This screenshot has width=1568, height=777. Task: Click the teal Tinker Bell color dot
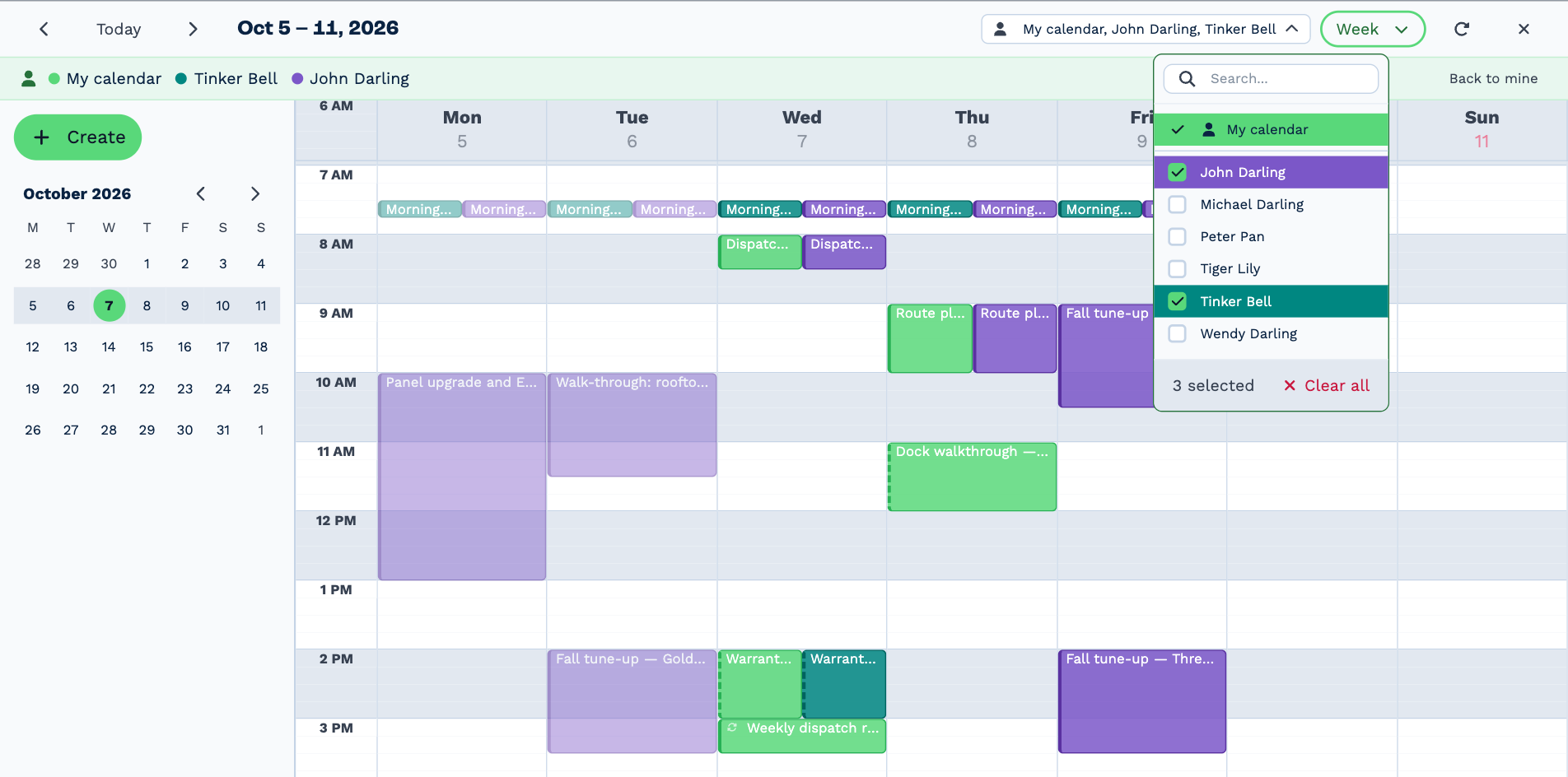click(x=181, y=78)
